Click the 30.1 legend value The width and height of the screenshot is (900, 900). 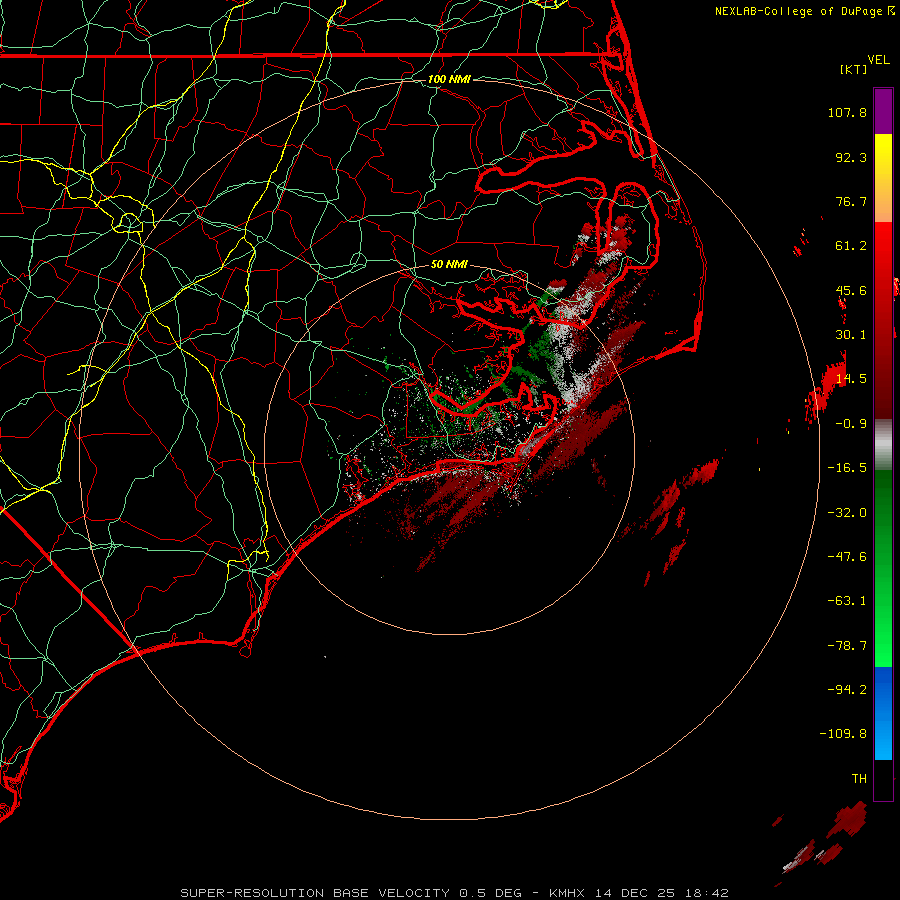(851, 335)
